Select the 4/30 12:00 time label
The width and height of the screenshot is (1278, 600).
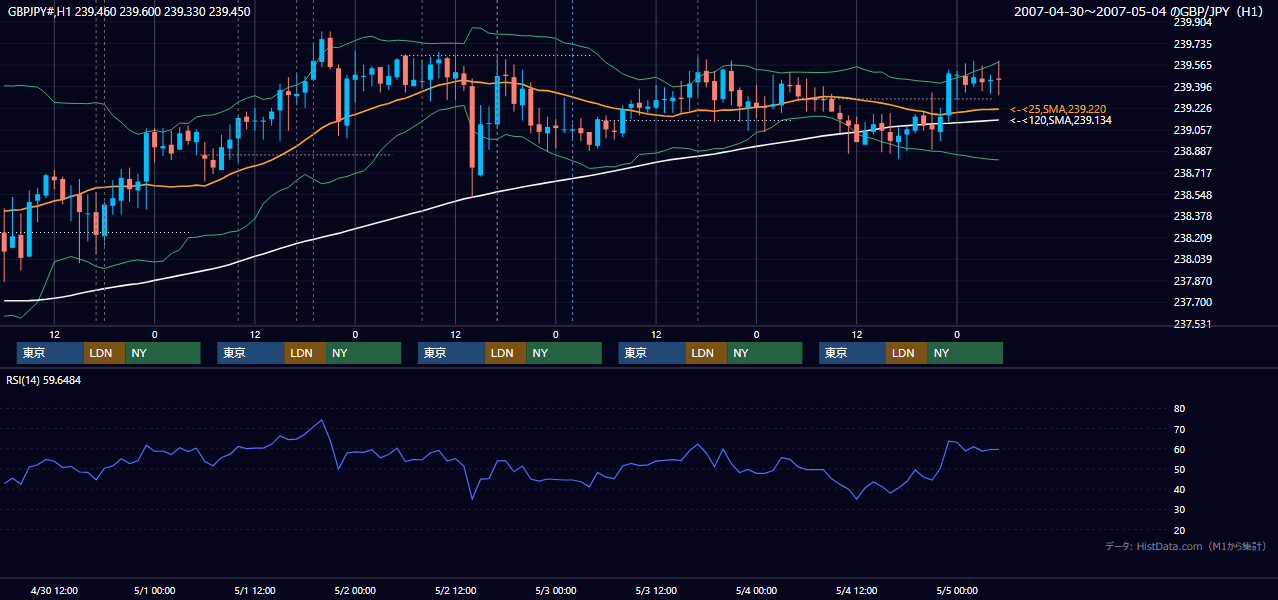point(55,591)
